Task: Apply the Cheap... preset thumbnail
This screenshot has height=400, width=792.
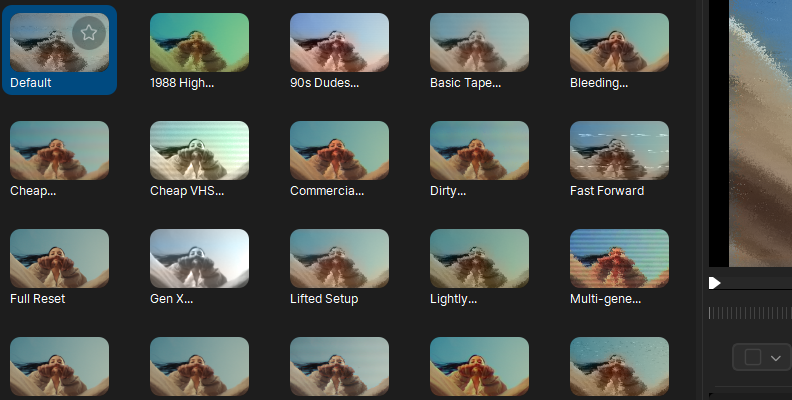Action: click(60, 151)
